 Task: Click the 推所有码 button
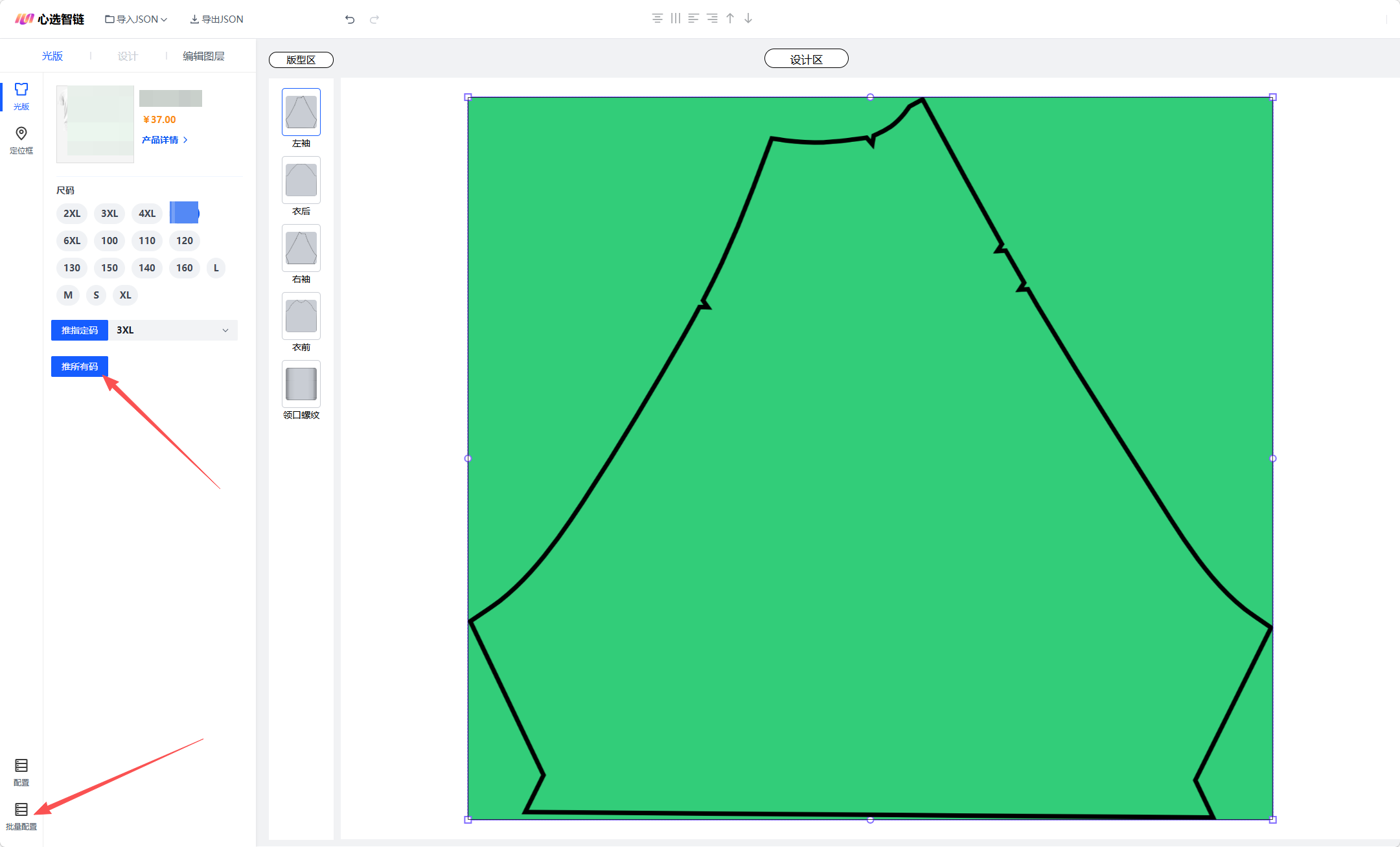click(x=80, y=367)
